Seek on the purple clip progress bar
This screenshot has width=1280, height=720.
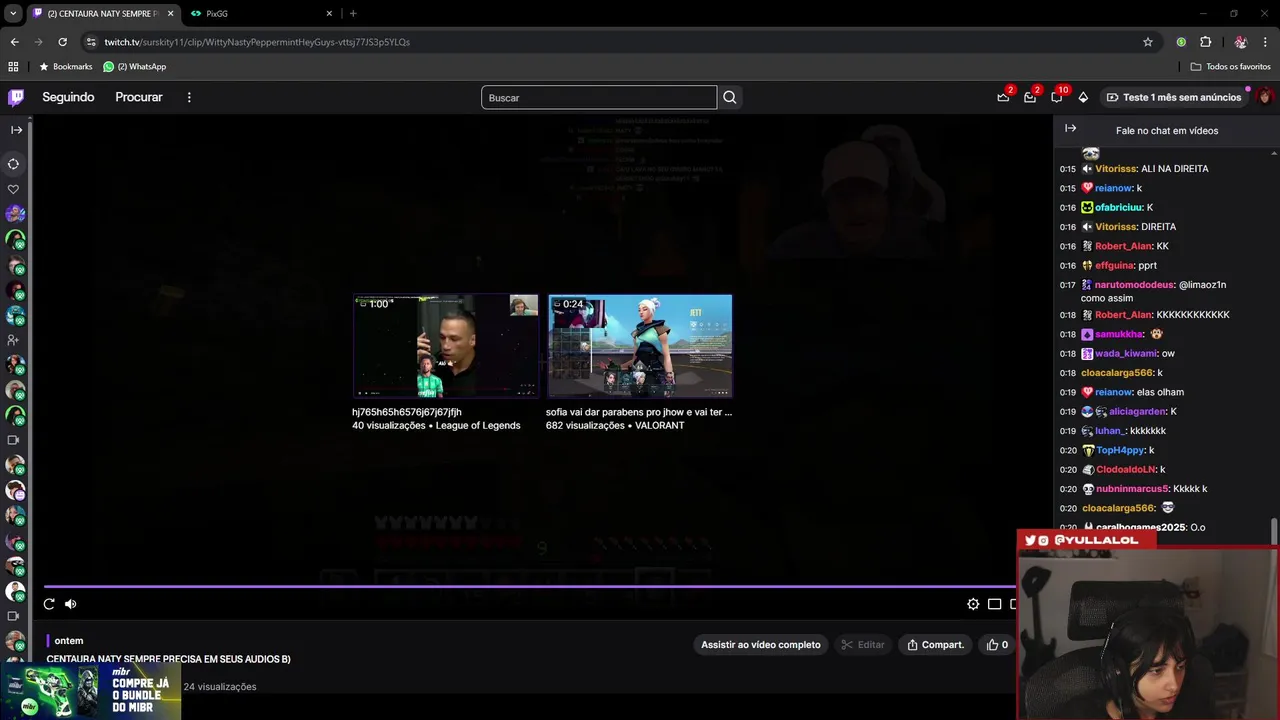click(x=530, y=587)
